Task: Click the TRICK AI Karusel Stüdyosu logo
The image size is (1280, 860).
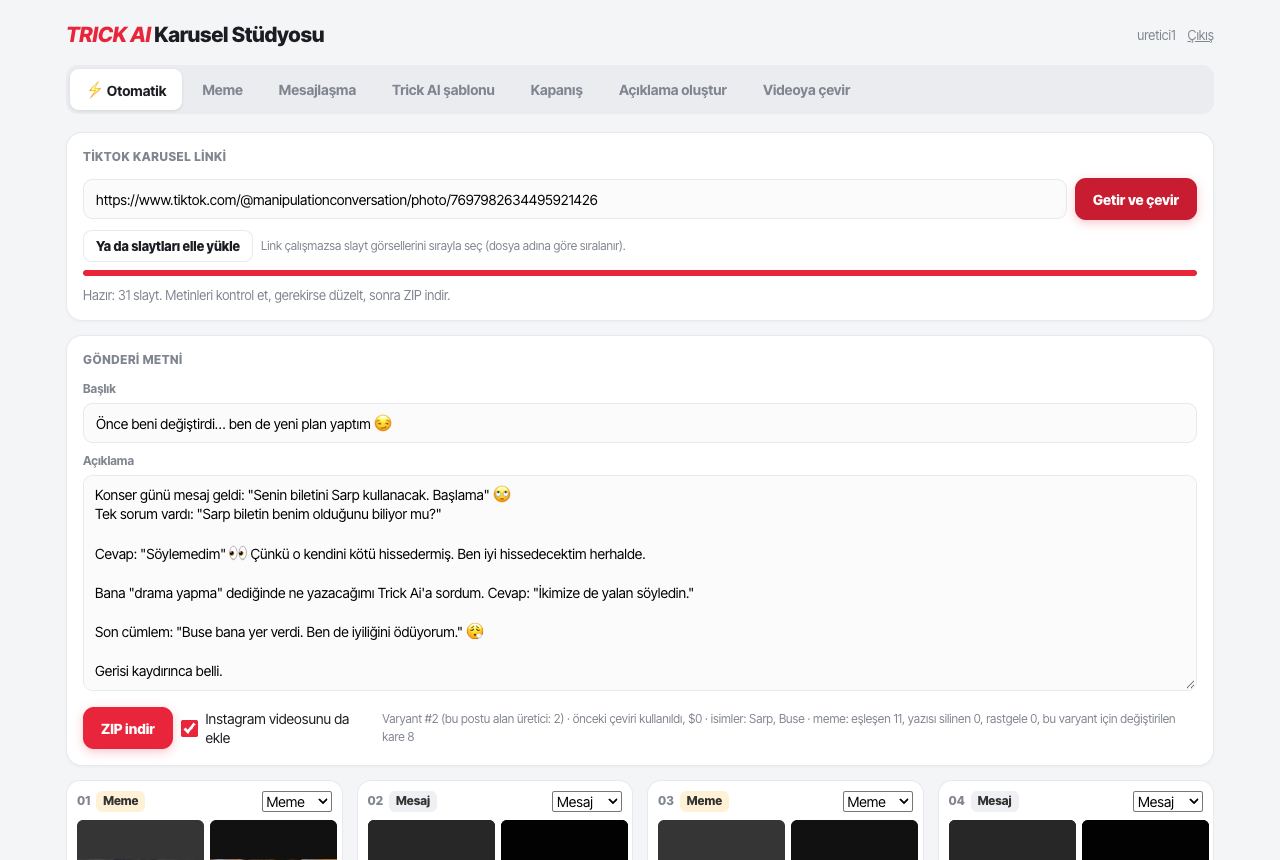Action: [195, 35]
